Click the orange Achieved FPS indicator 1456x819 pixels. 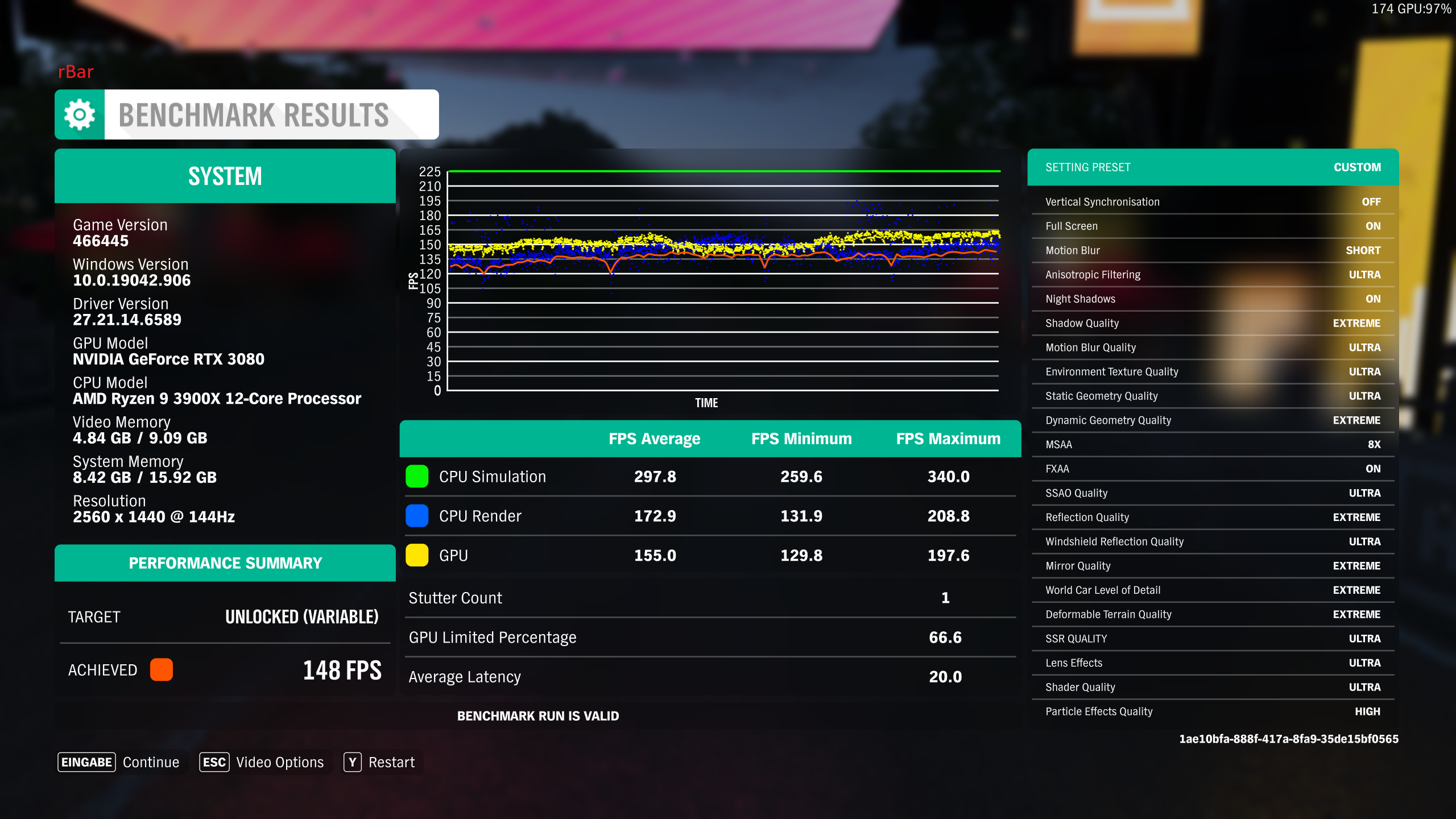point(162,670)
